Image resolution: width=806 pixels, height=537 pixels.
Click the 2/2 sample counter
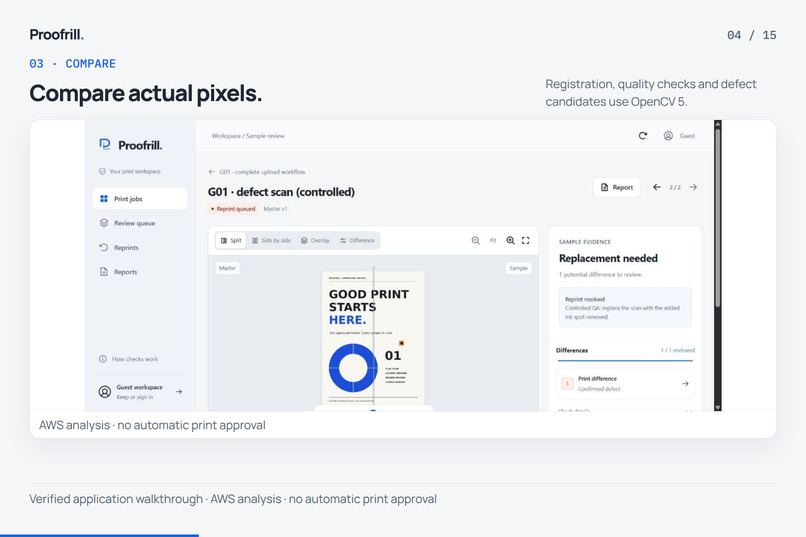pos(675,188)
